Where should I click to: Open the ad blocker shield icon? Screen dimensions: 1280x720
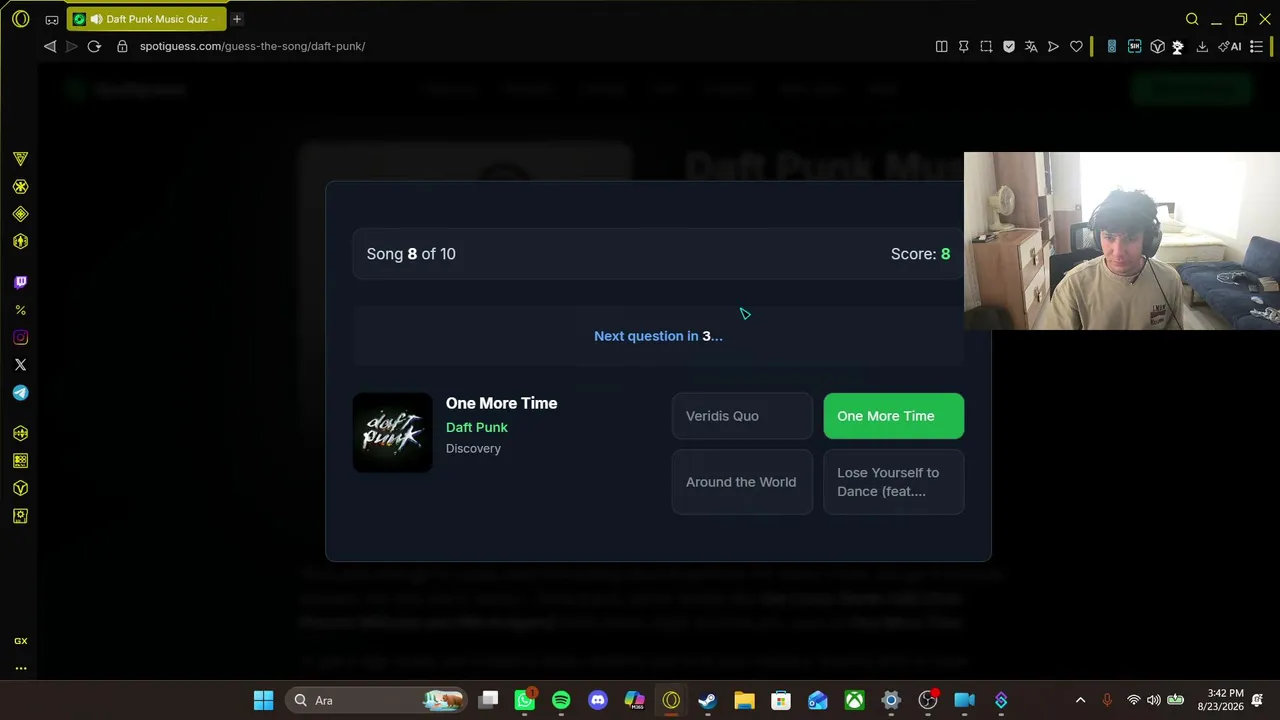pos(1009,46)
